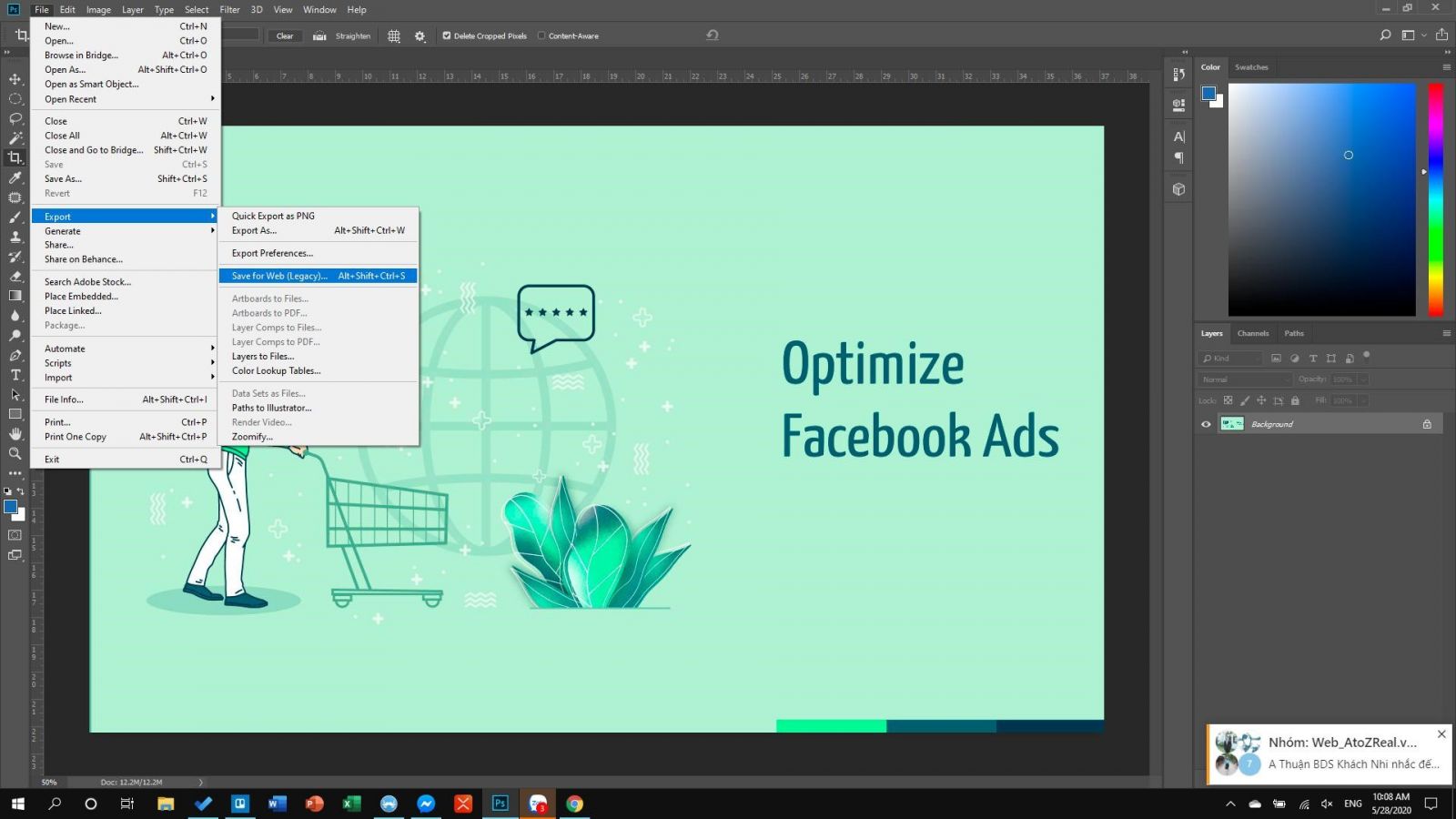Select the Eyedropper tool
Image resolution: width=1456 pixels, height=819 pixels.
[15, 177]
